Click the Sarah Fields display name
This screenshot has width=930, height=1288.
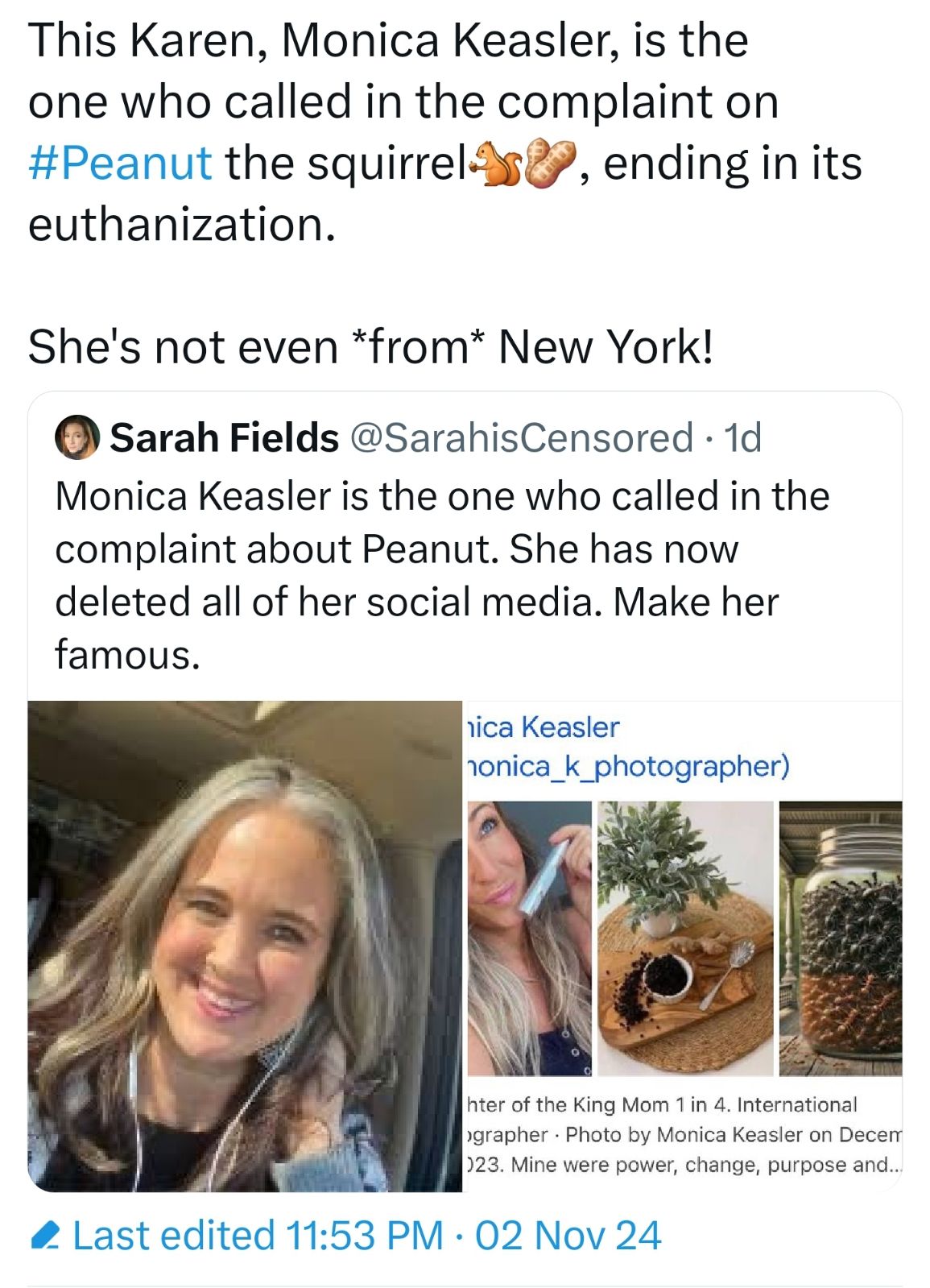224,437
